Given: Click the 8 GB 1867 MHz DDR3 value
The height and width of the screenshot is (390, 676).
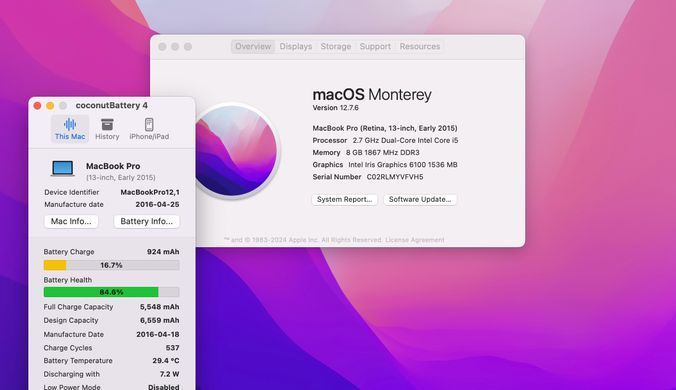Looking at the screenshot, I should tap(382, 153).
